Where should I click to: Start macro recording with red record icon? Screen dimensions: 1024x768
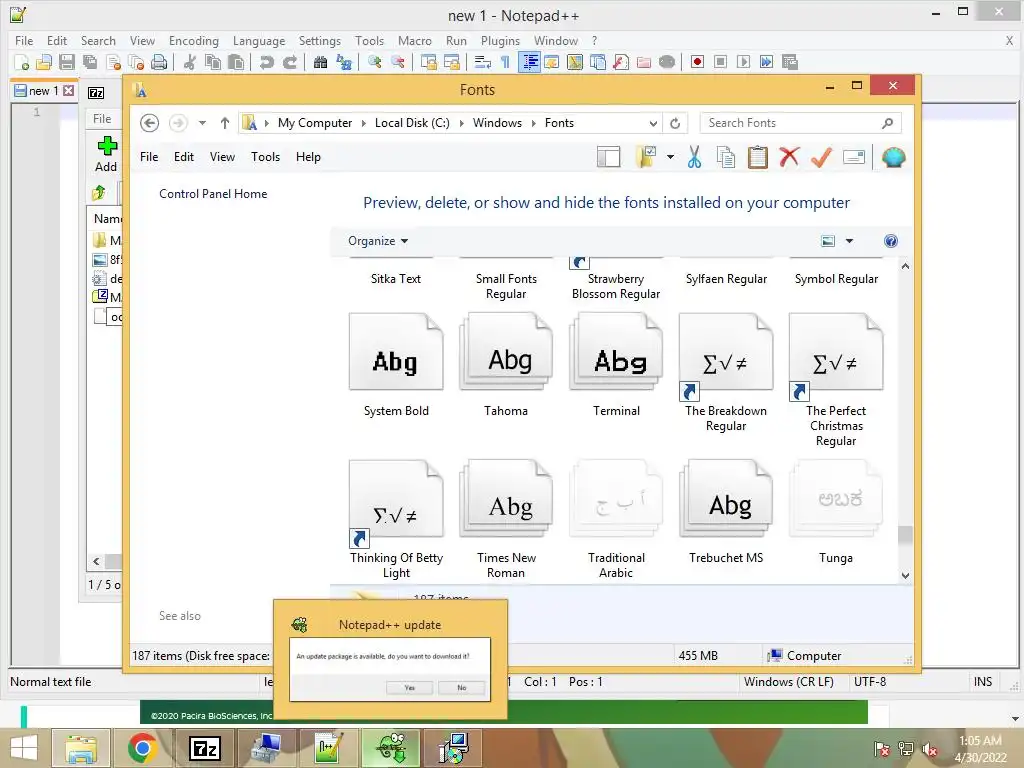[697, 62]
